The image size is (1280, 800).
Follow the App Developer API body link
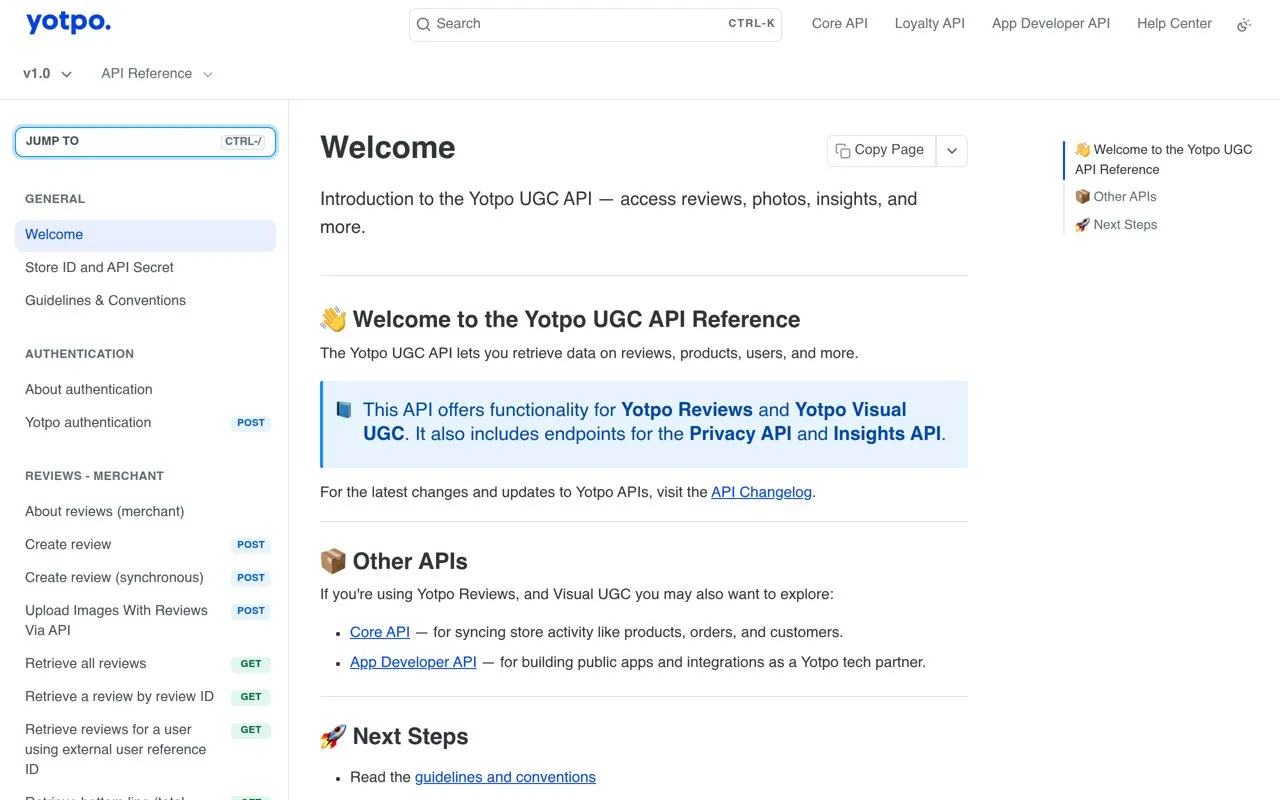point(413,662)
